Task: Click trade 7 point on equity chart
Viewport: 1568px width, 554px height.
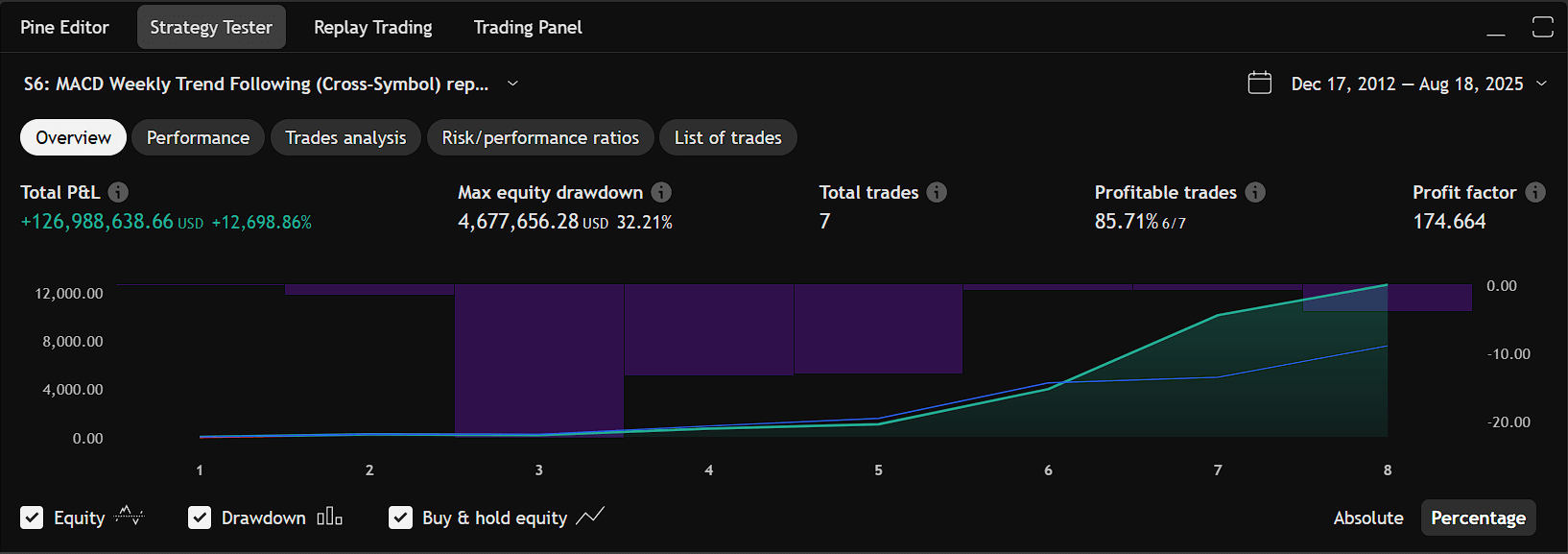Action: pyautogui.click(x=1218, y=315)
